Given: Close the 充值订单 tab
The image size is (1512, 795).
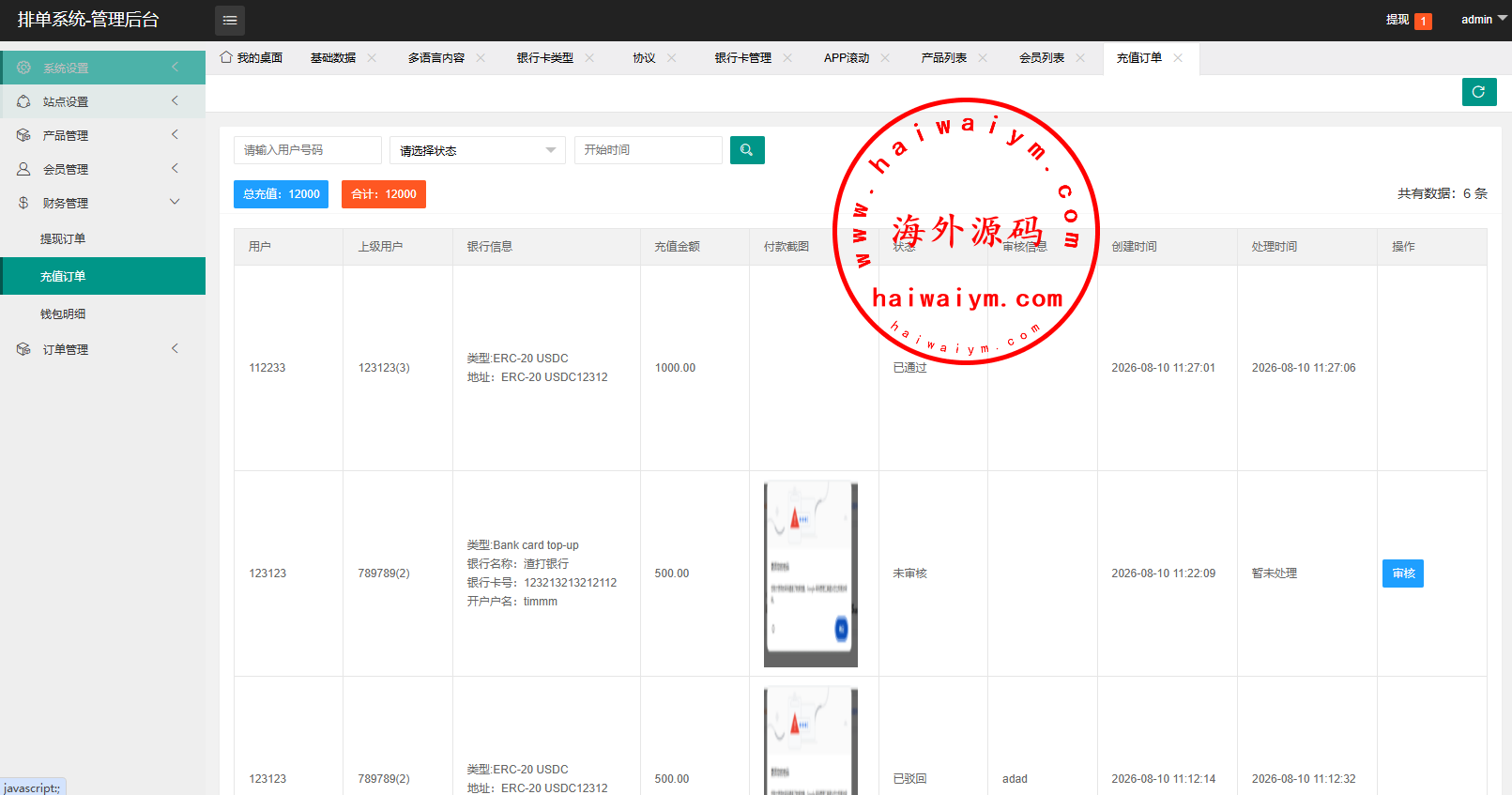Looking at the screenshot, I should click(1178, 58).
